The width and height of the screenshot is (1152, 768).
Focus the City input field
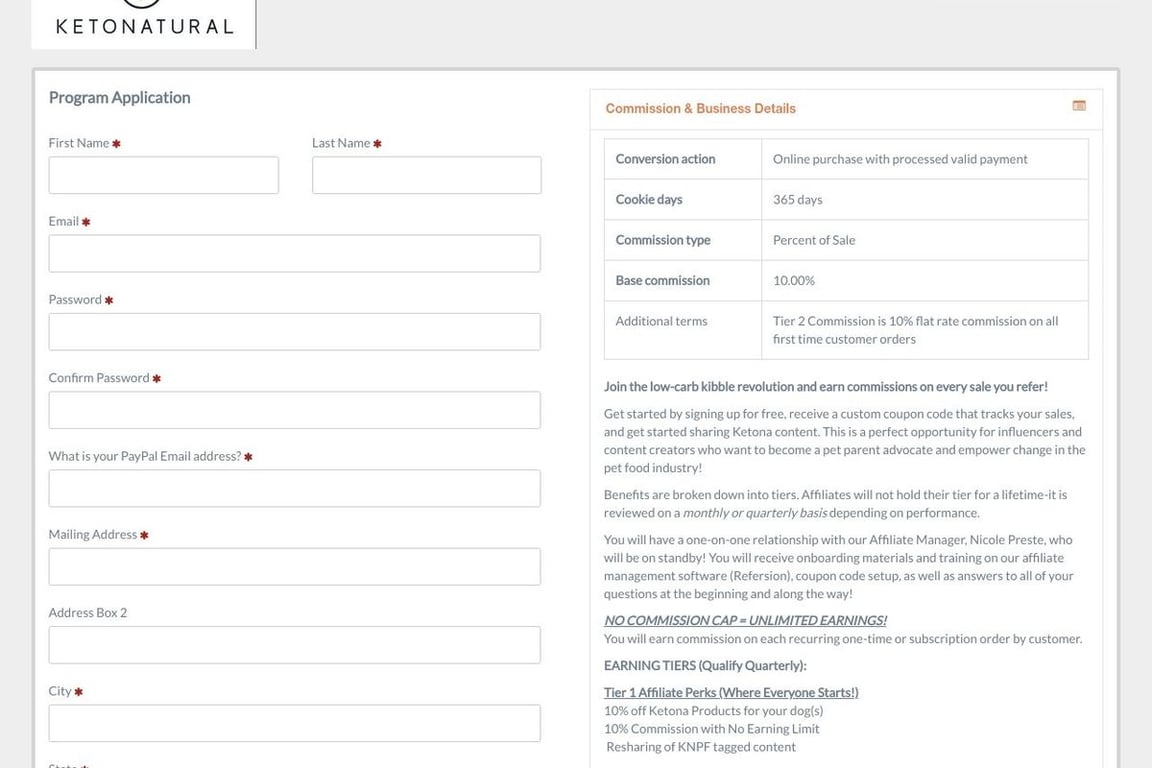coord(294,723)
